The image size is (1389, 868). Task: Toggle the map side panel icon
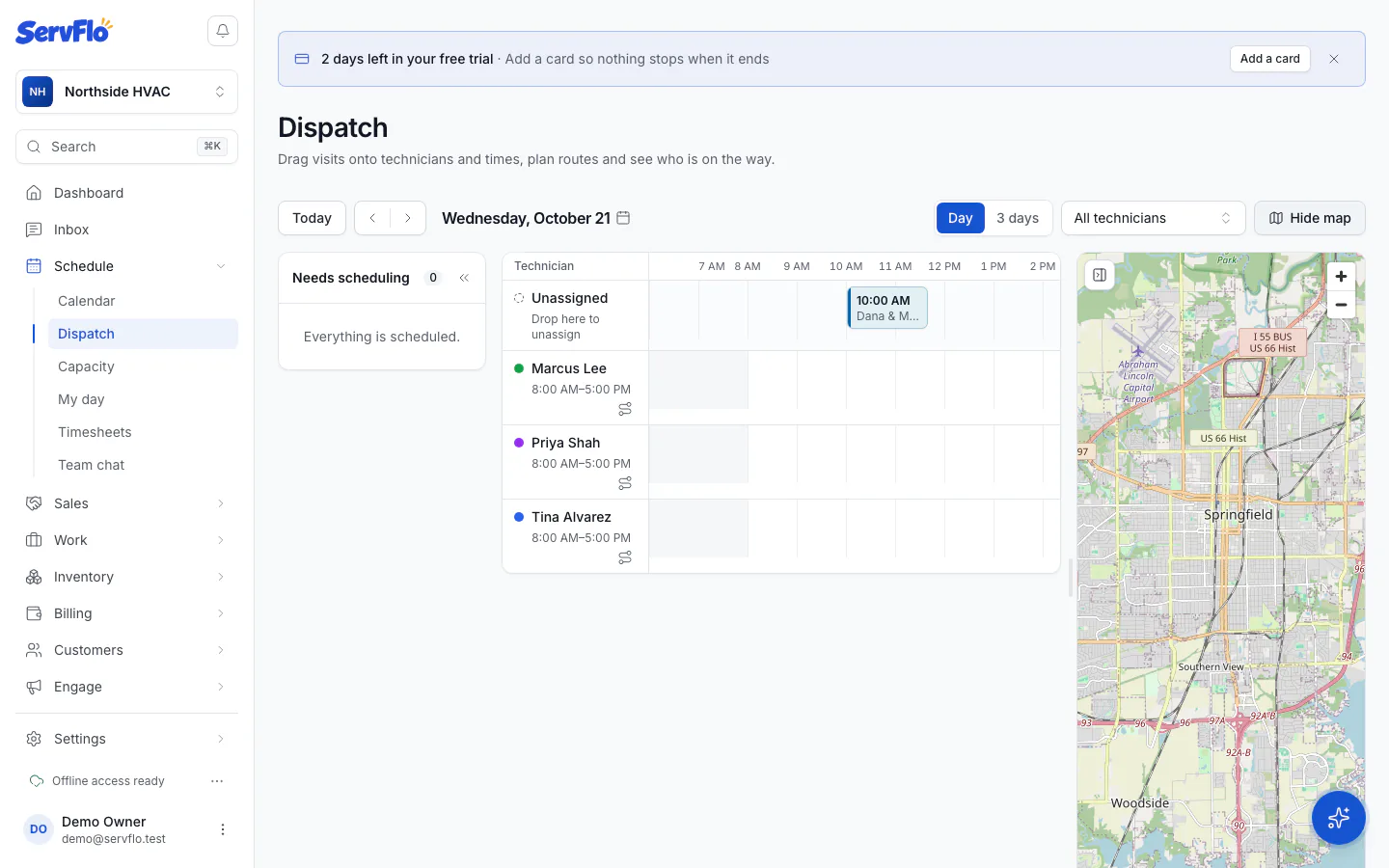point(1100,275)
